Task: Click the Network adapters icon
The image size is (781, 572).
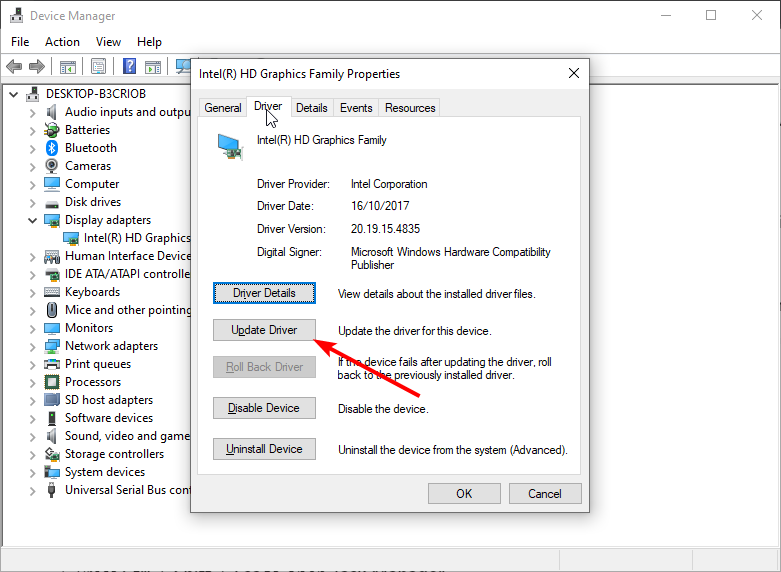Action: 52,346
